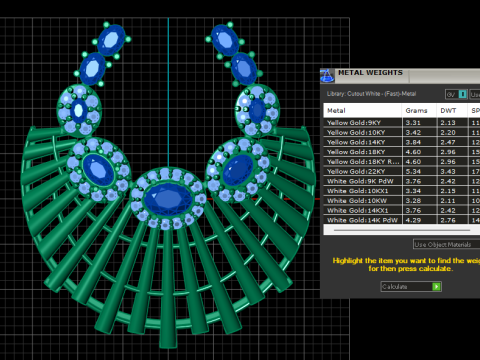Click the 3.43 DWT value
The width and height of the screenshot is (480, 360).
coord(448,171)
